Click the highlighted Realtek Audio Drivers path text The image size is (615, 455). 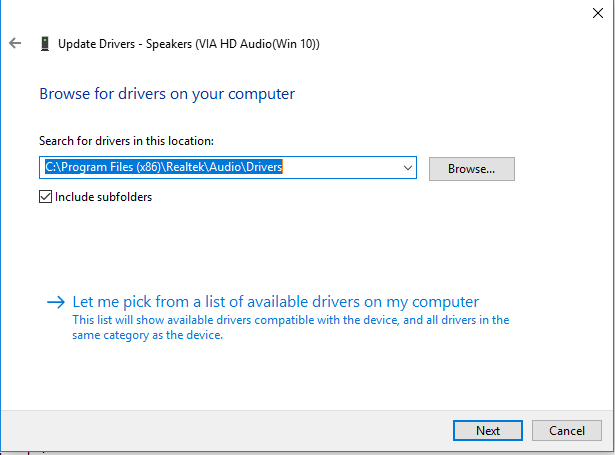(164, 168)
